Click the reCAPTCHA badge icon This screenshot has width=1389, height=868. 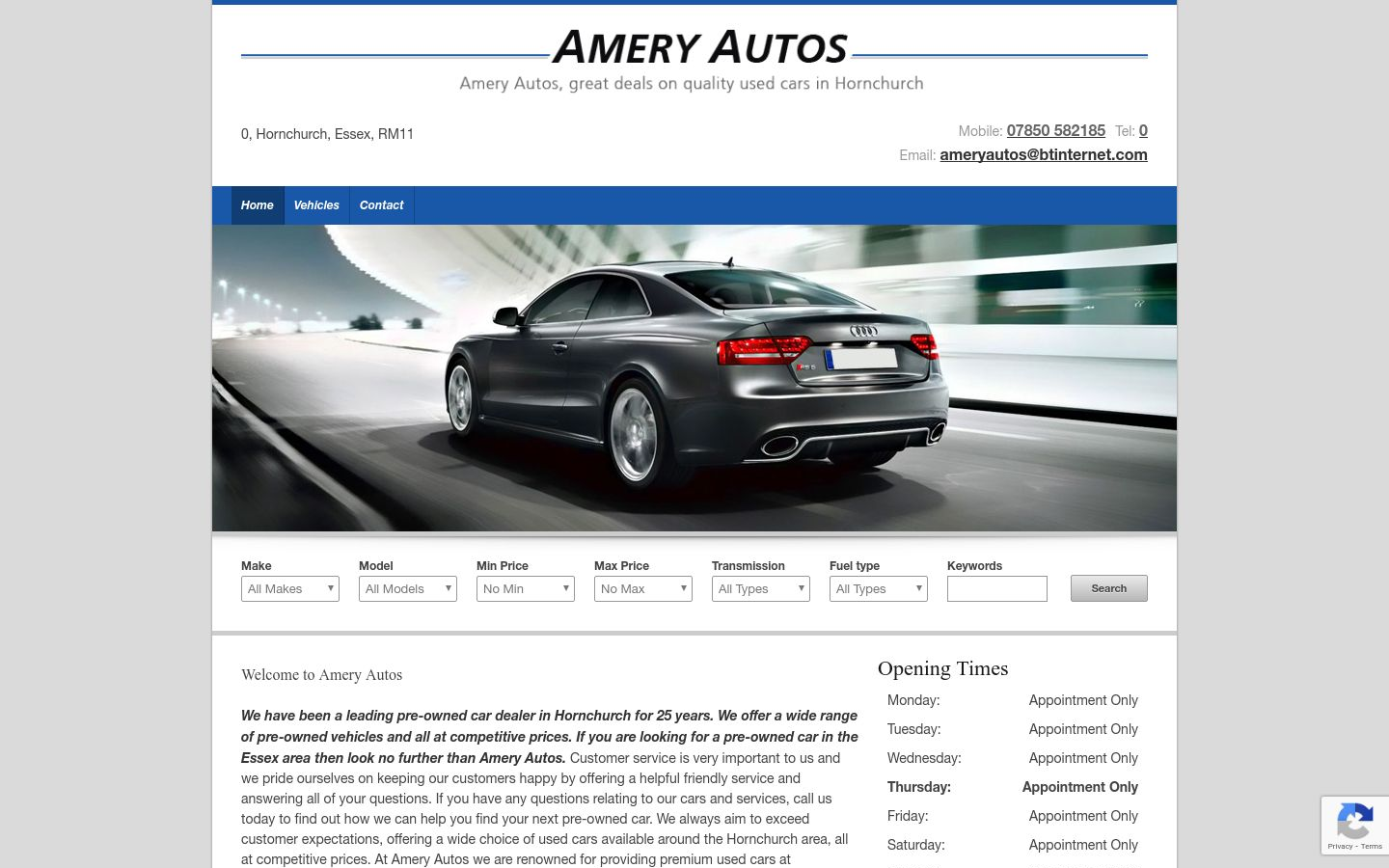click(x=1354, y=822)
